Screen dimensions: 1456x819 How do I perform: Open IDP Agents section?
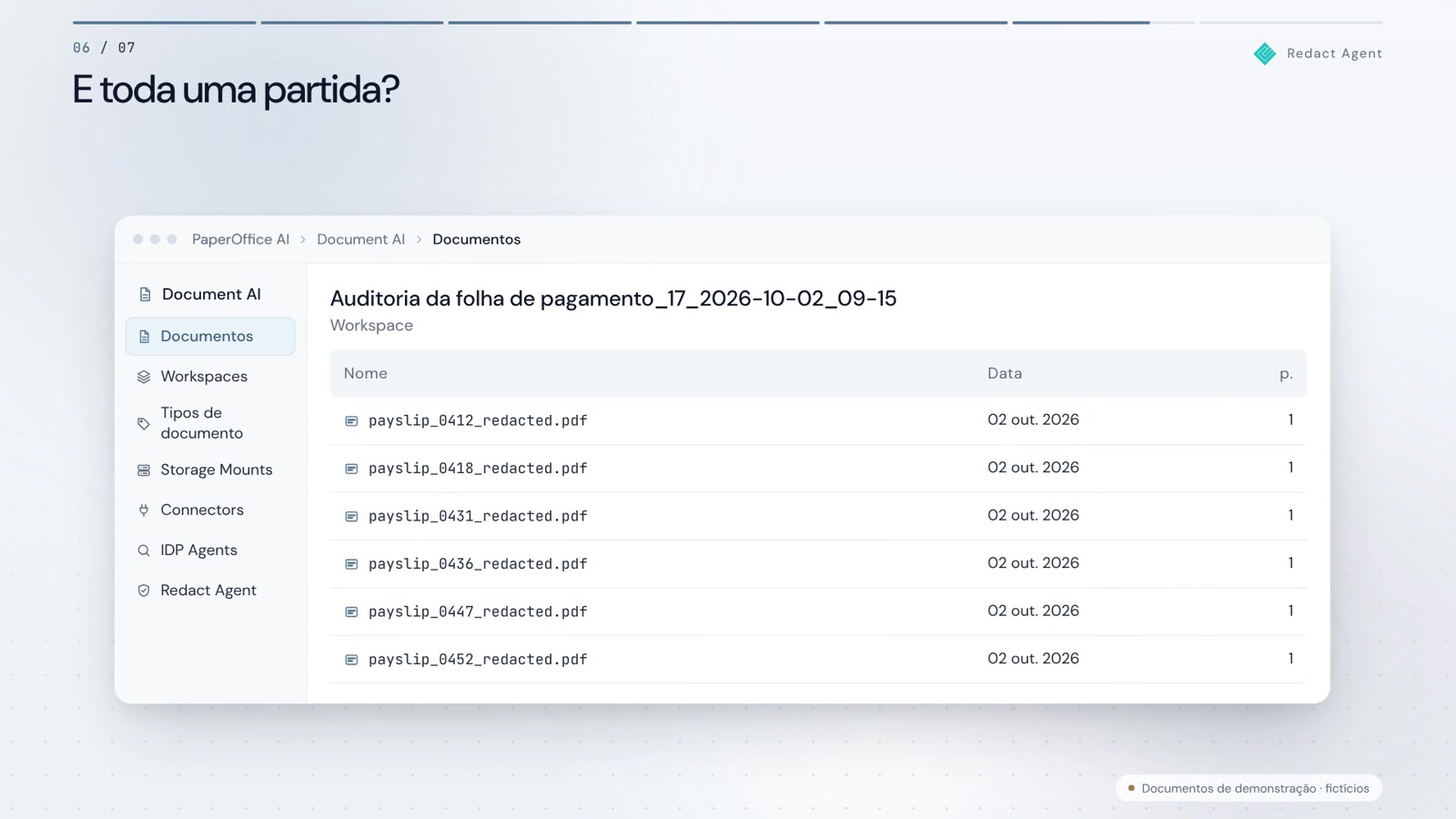(210, 551)
